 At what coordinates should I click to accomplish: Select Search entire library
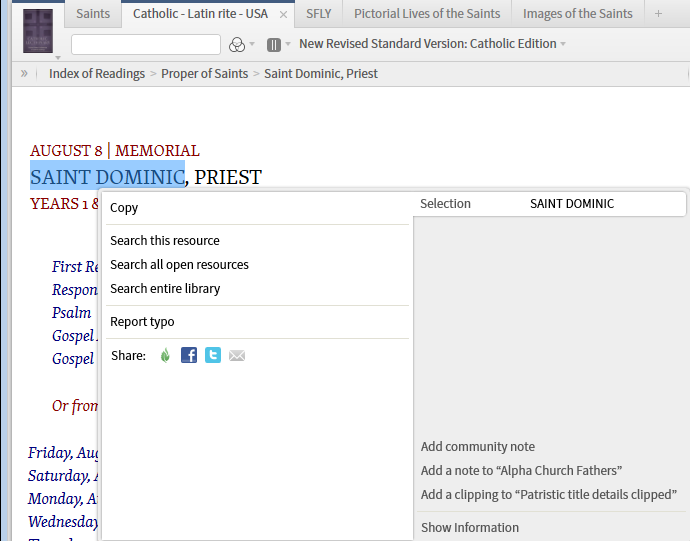point(165,288)
